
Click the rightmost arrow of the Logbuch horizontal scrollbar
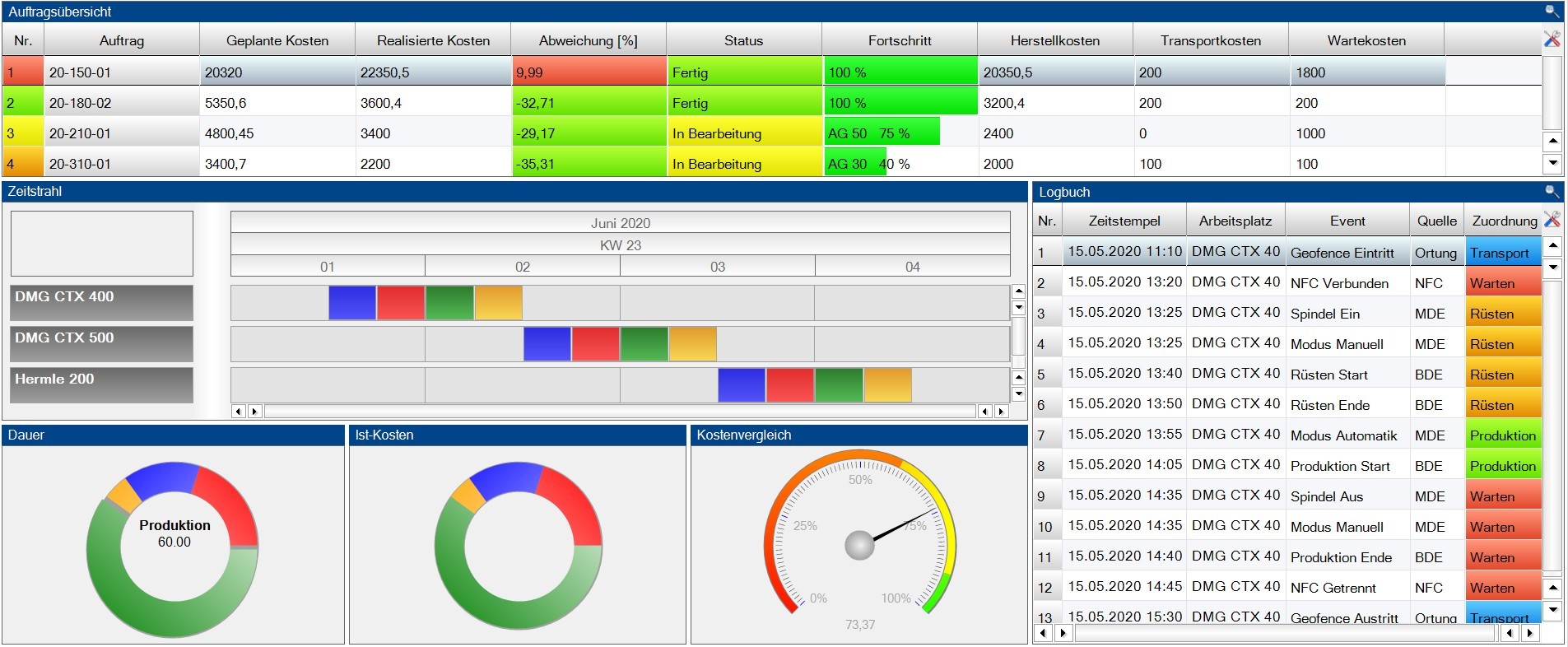pyautogui.click(x=1530, y=633)
